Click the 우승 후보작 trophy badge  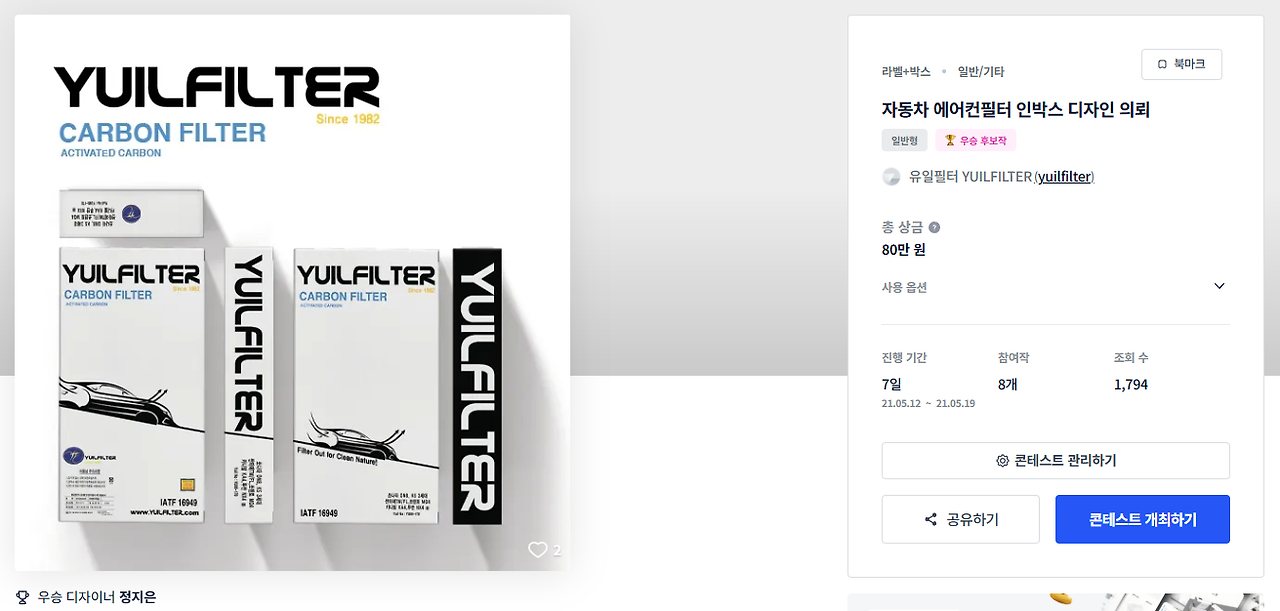click(x=975, y=140)
